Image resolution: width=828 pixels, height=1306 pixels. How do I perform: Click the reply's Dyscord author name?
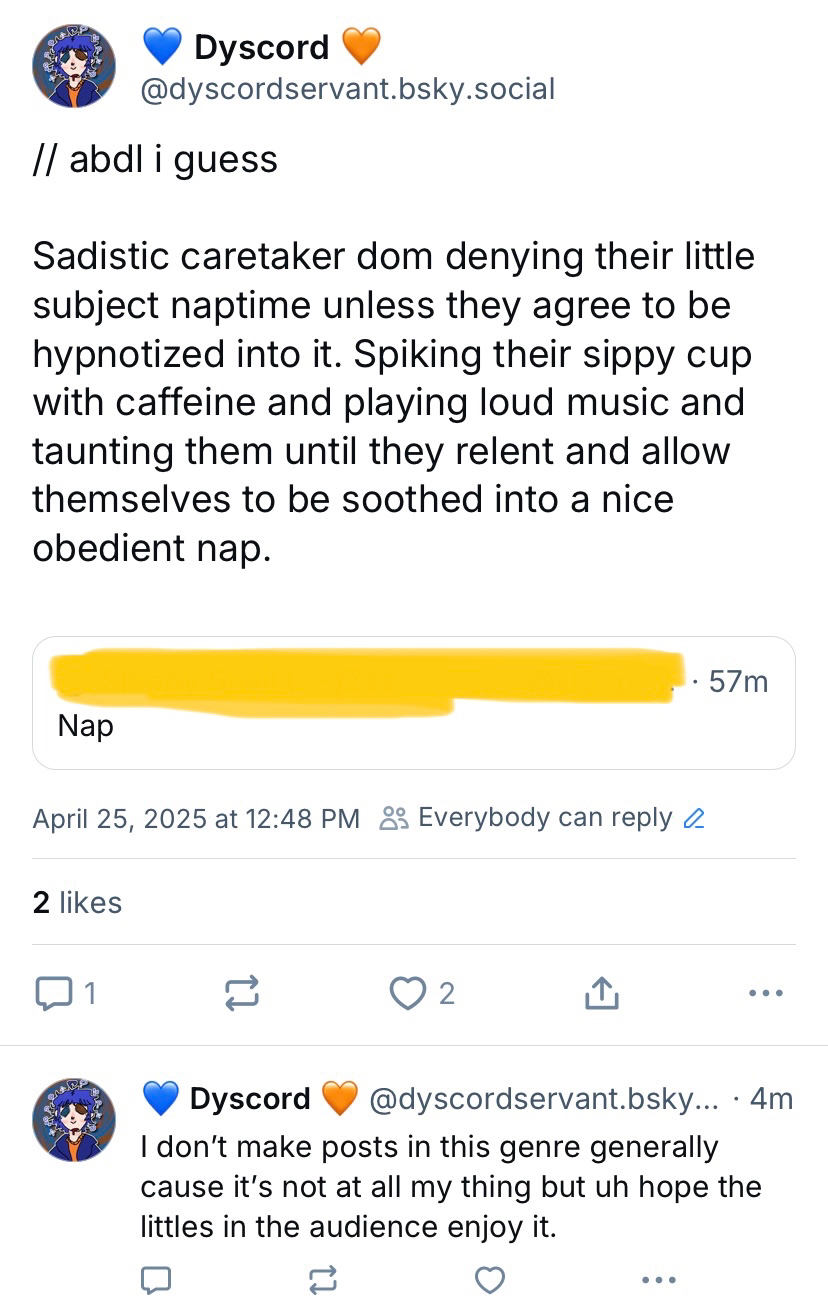(250, 1099)
